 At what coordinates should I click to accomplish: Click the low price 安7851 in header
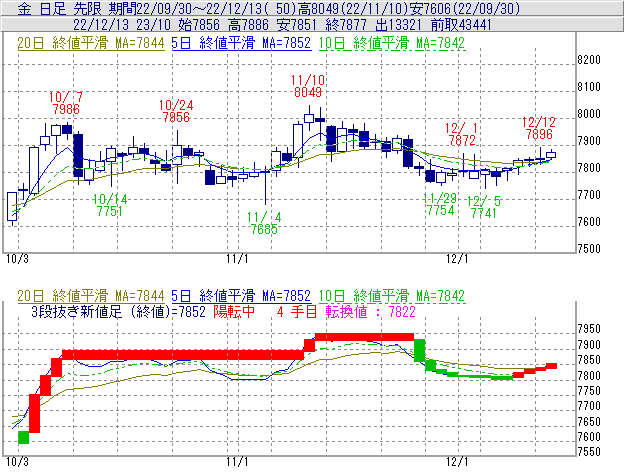[297, 25]
